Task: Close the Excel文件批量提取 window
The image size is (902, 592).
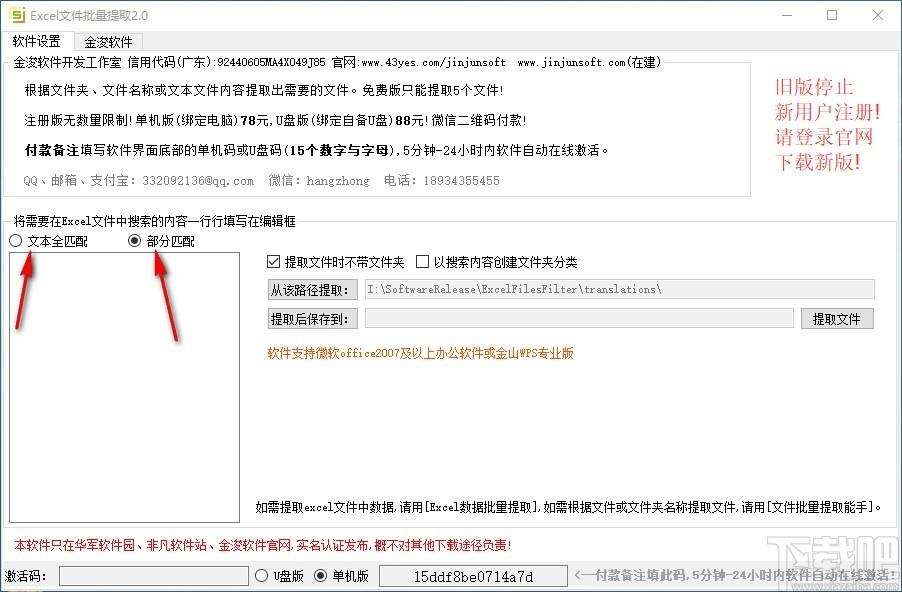Action: click(878, 15)
